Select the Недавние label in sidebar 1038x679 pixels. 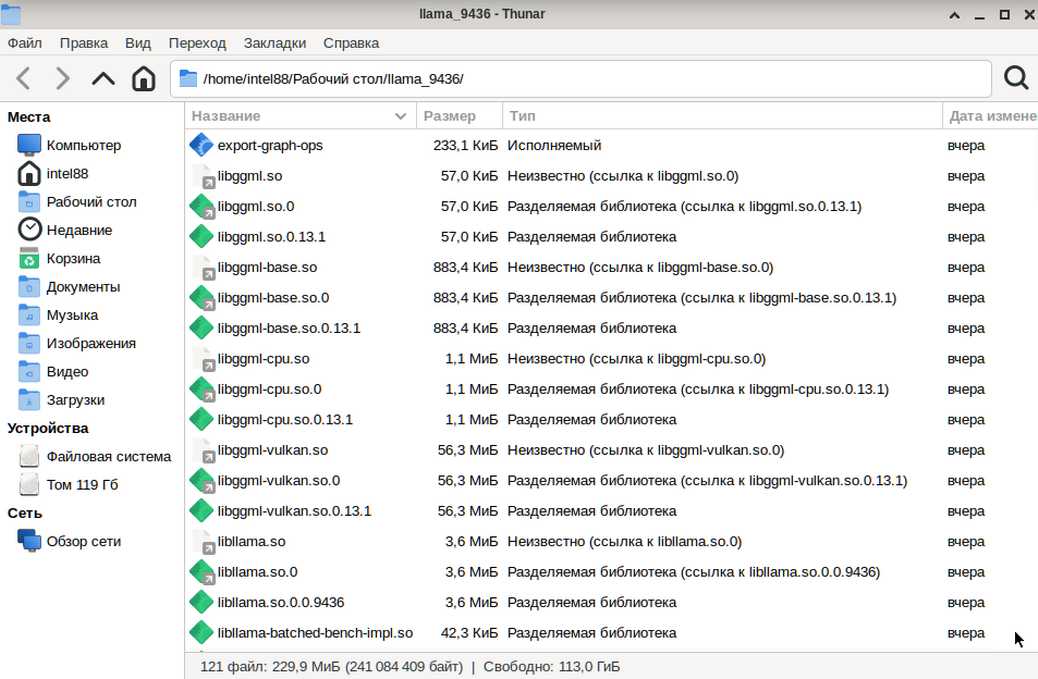(x=79, y=230)
